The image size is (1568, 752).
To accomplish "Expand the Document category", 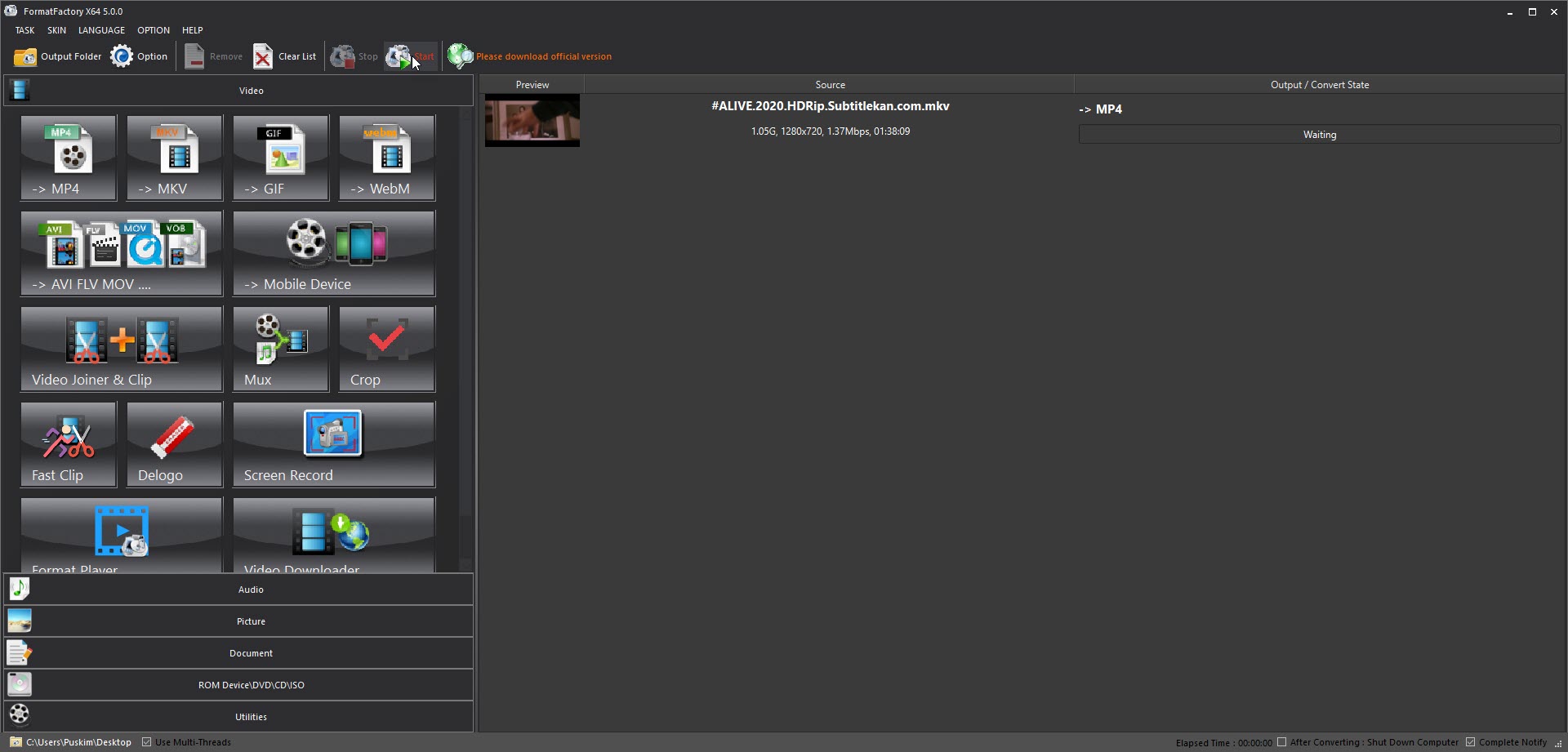I will [x=238, y=653].
